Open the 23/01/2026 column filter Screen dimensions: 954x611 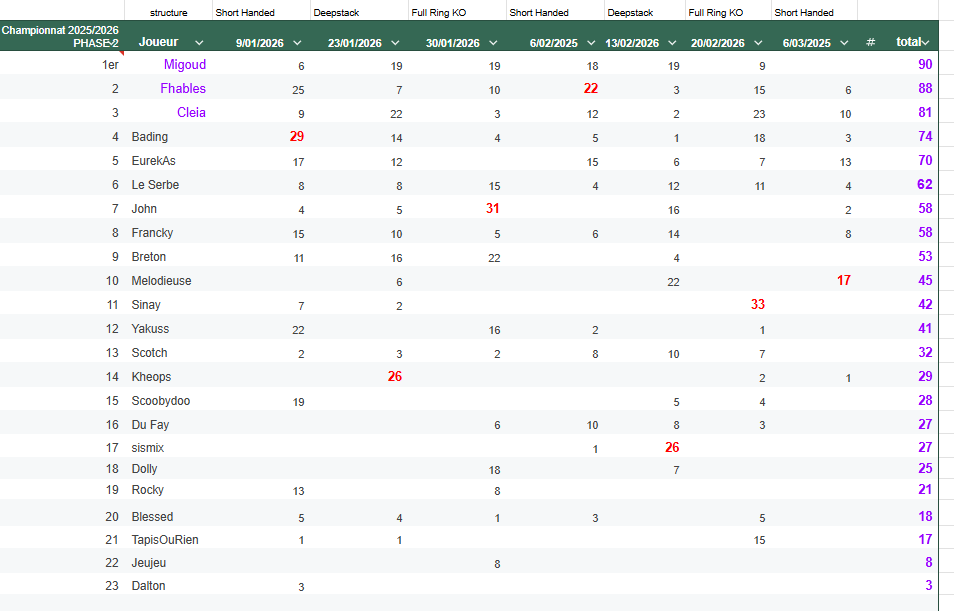tap(394, 43)
